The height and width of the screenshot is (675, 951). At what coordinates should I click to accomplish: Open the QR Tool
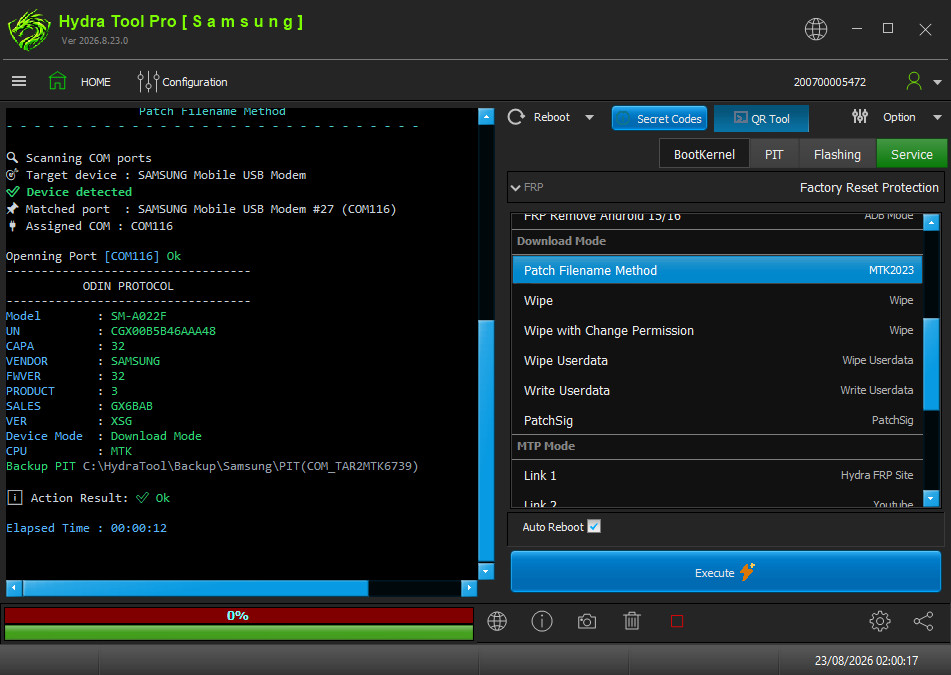(x=761, y=118)
